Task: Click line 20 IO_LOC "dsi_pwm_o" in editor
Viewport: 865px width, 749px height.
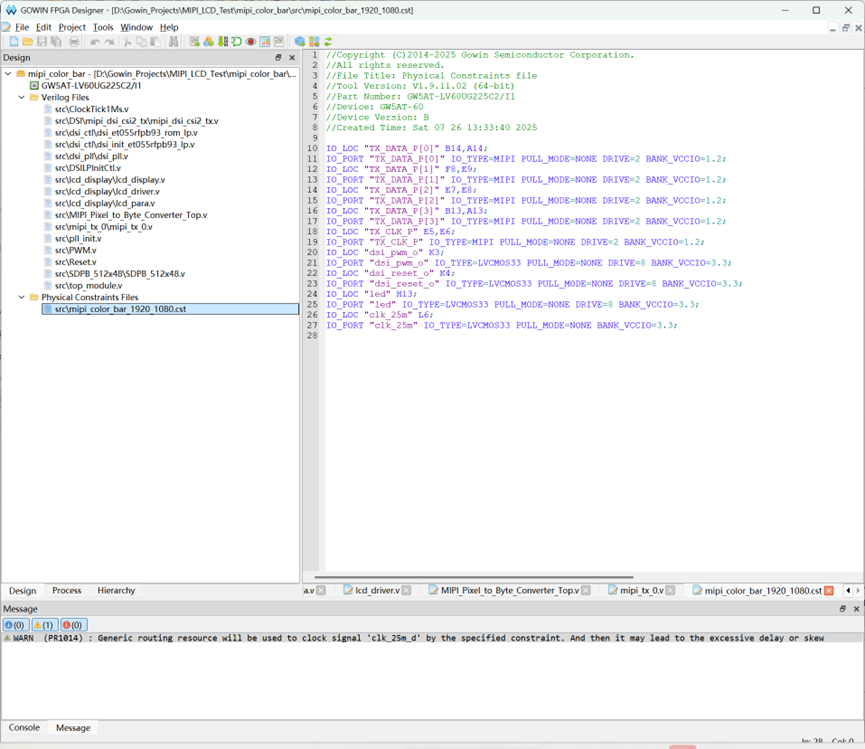Action: pos(385,252)
